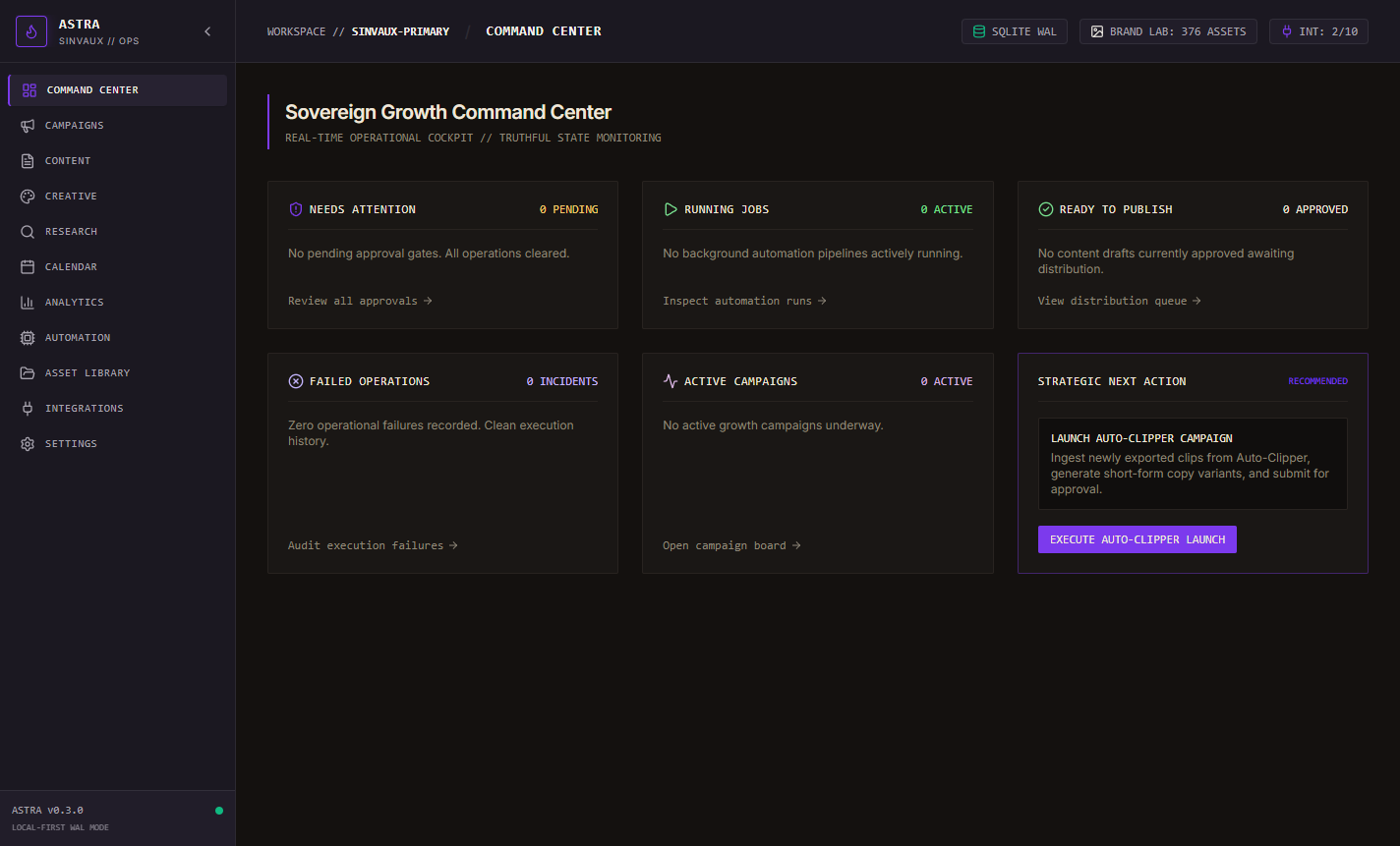The height and width of the screenshot is (846, 1400).
Task: Click the Content document icon
Action: pyautogui.click(x=28, y=161)
